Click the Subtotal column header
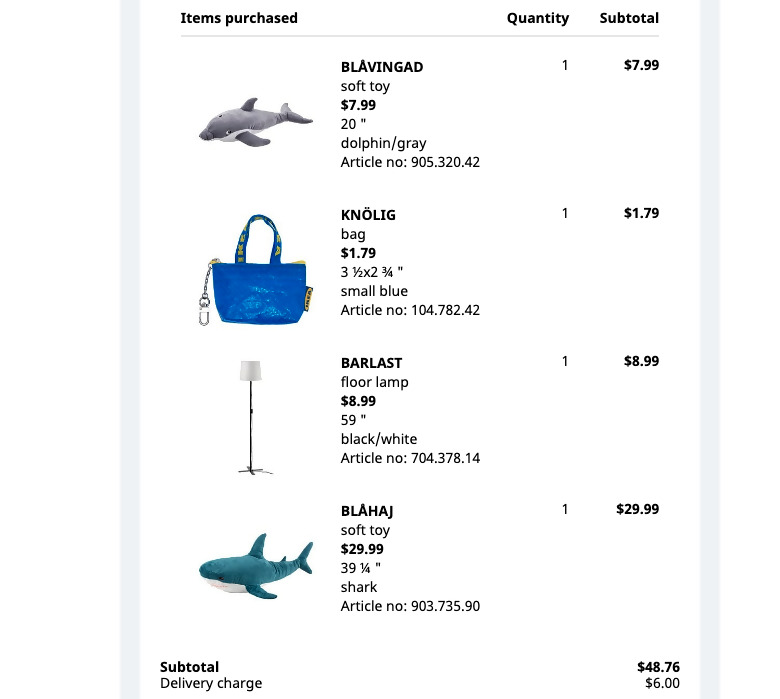Screen dimensions: 780x699 coord(629,18)
